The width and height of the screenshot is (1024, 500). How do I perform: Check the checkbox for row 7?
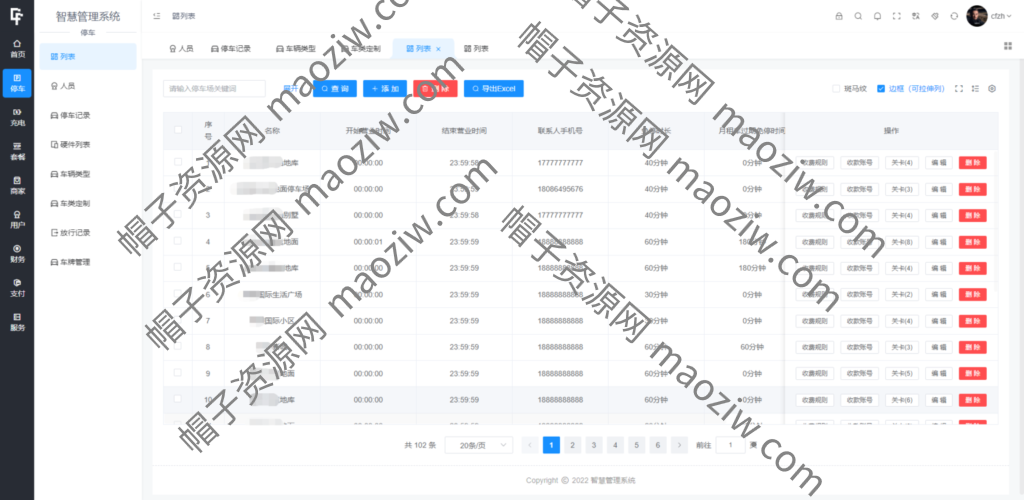(178, 320)
